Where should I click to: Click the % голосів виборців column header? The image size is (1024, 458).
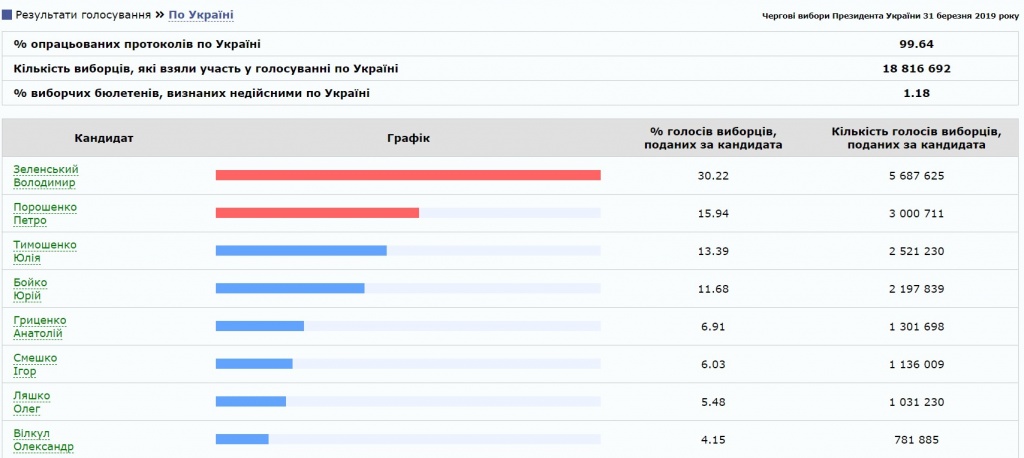[712, 138]
